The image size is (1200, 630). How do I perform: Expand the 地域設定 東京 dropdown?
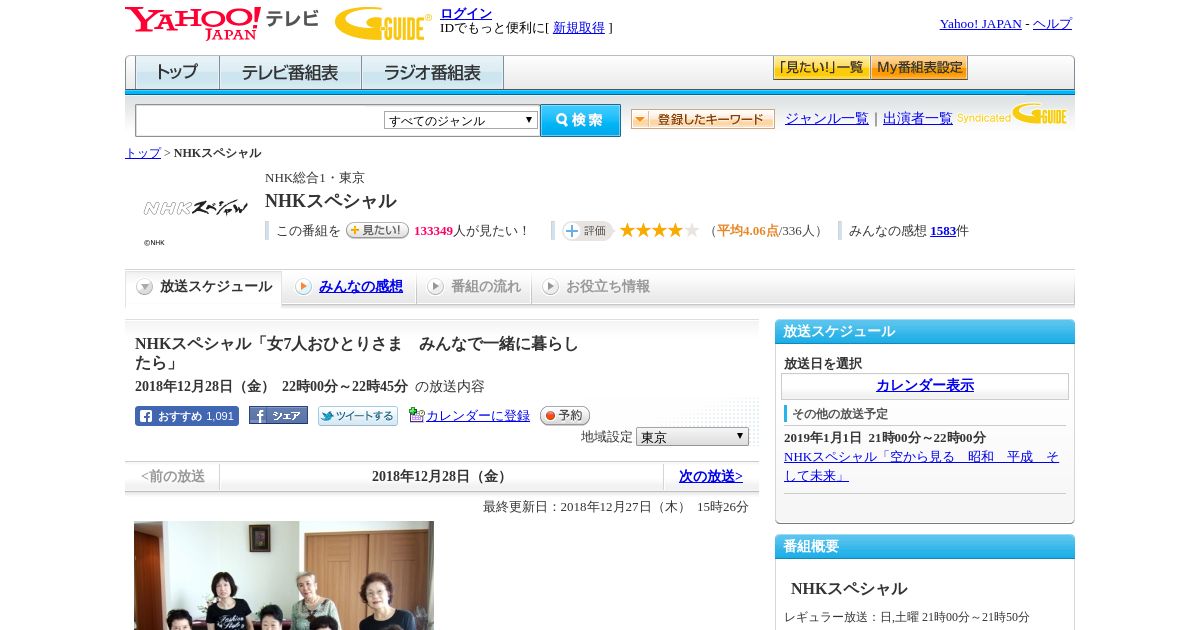(x=692, y=437)
